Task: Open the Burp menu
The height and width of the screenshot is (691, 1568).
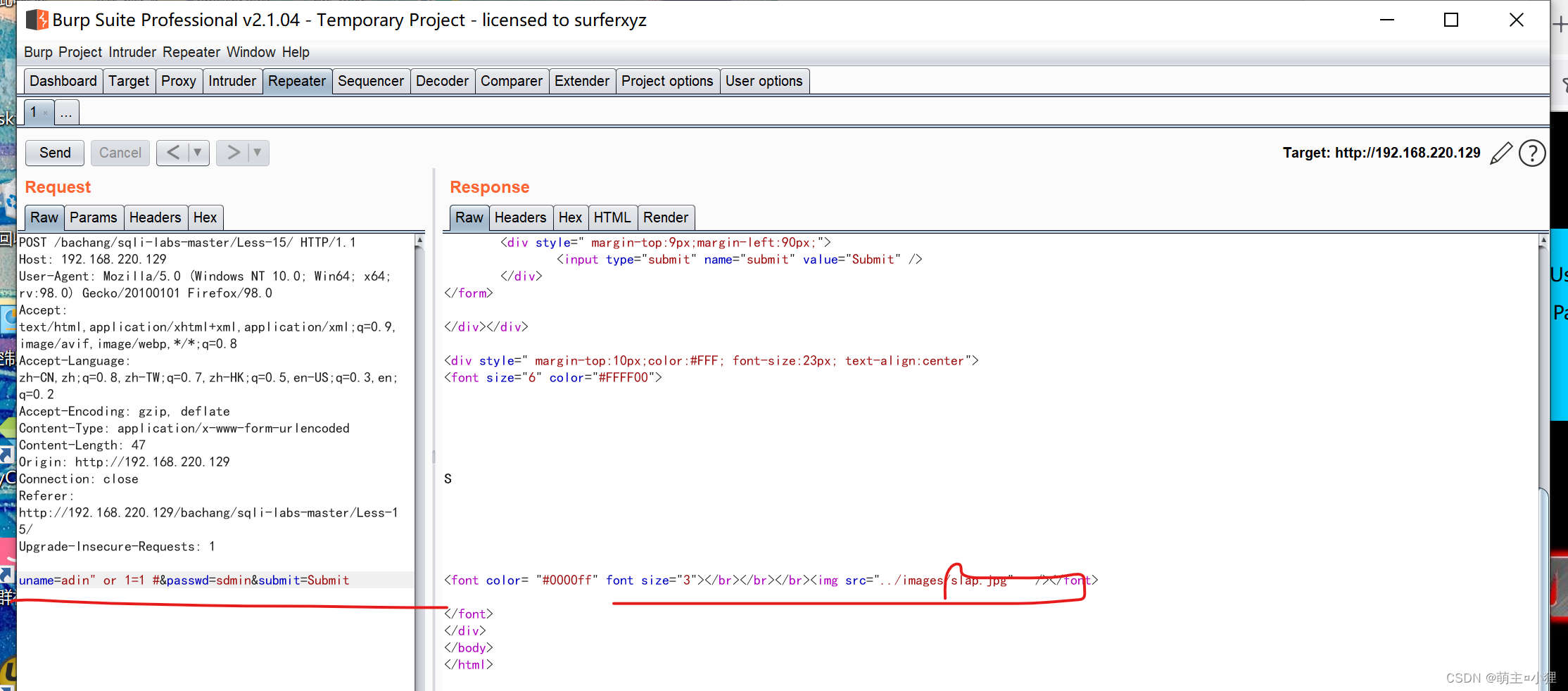Action: pyautogui.click(x=38, y=52)
